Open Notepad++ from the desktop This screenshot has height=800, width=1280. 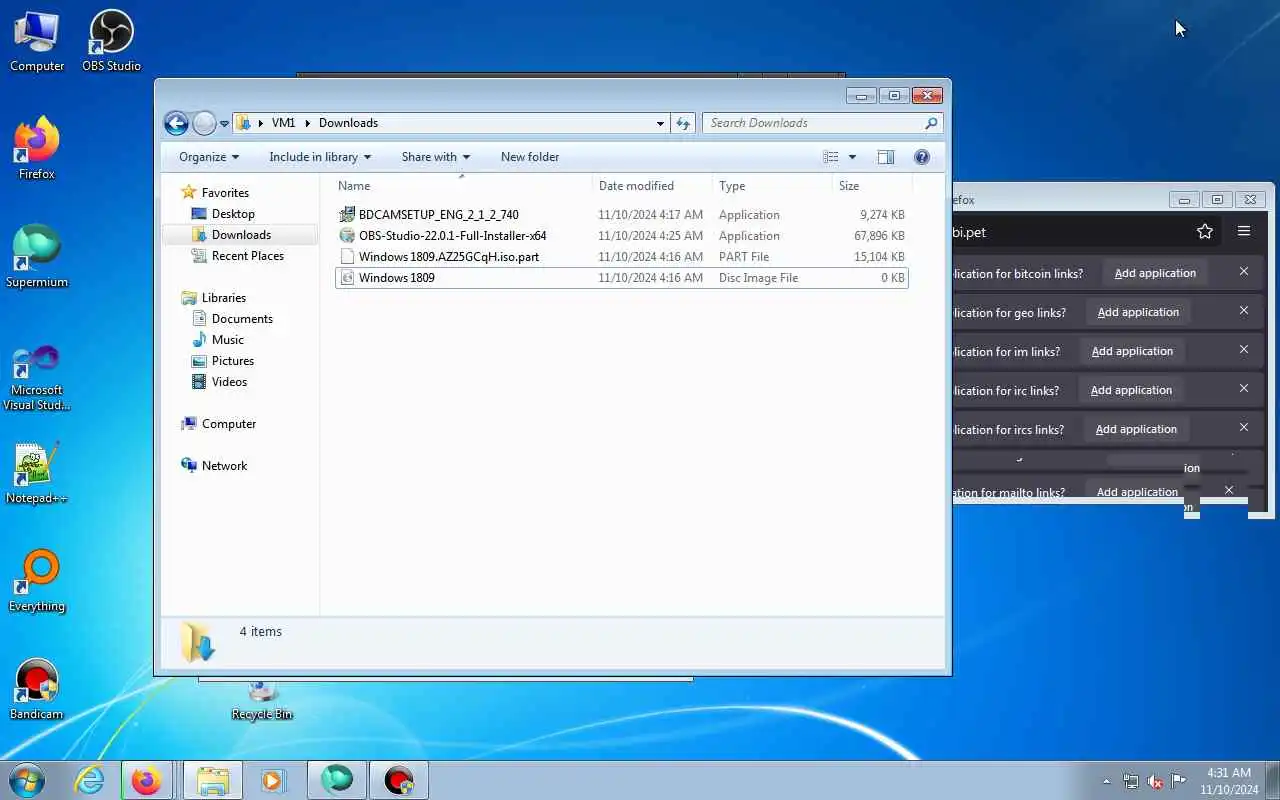point(37,473)
